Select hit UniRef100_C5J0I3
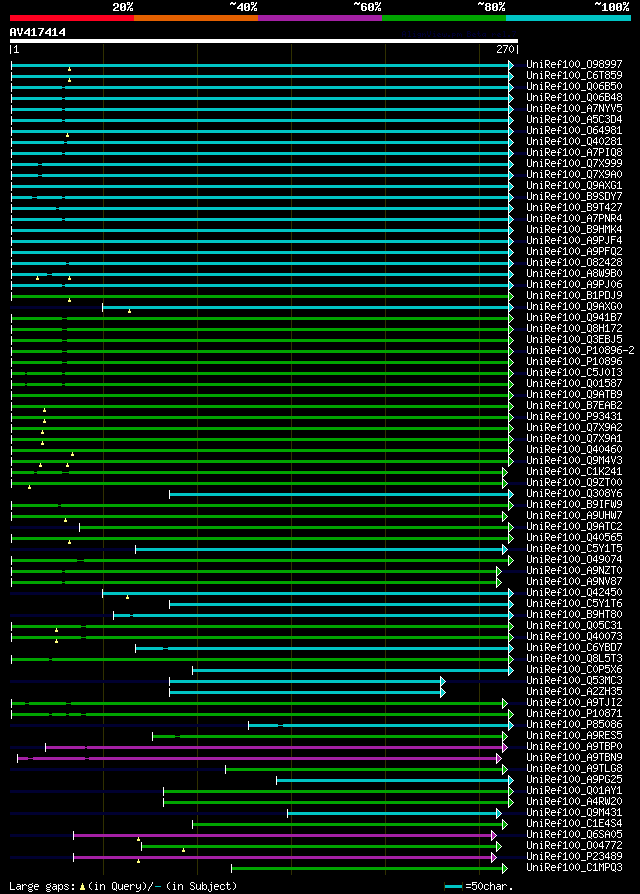This screenshot has height=894, width=640. [574, 372]
